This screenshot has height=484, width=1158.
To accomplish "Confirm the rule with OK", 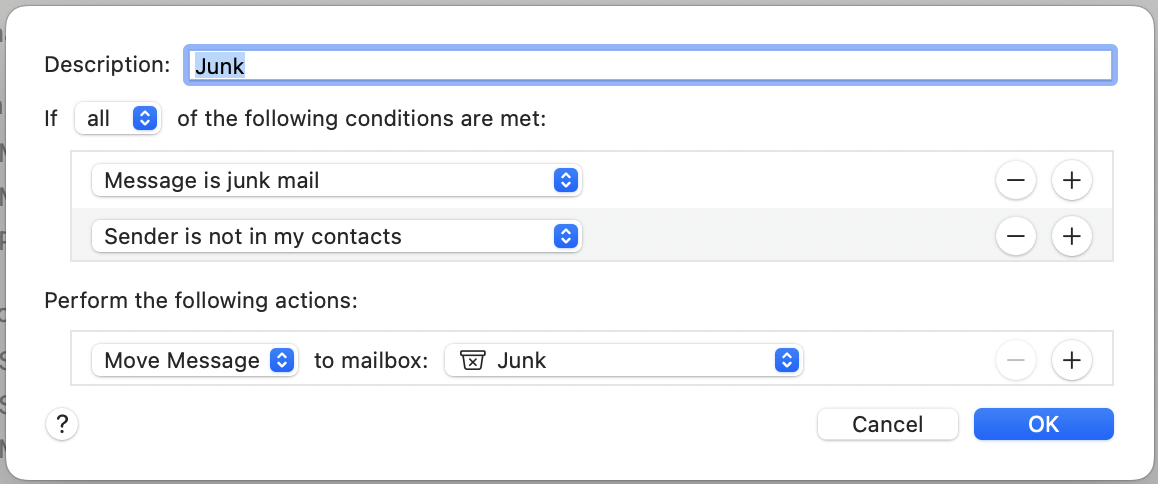I will pos(1043,424).
